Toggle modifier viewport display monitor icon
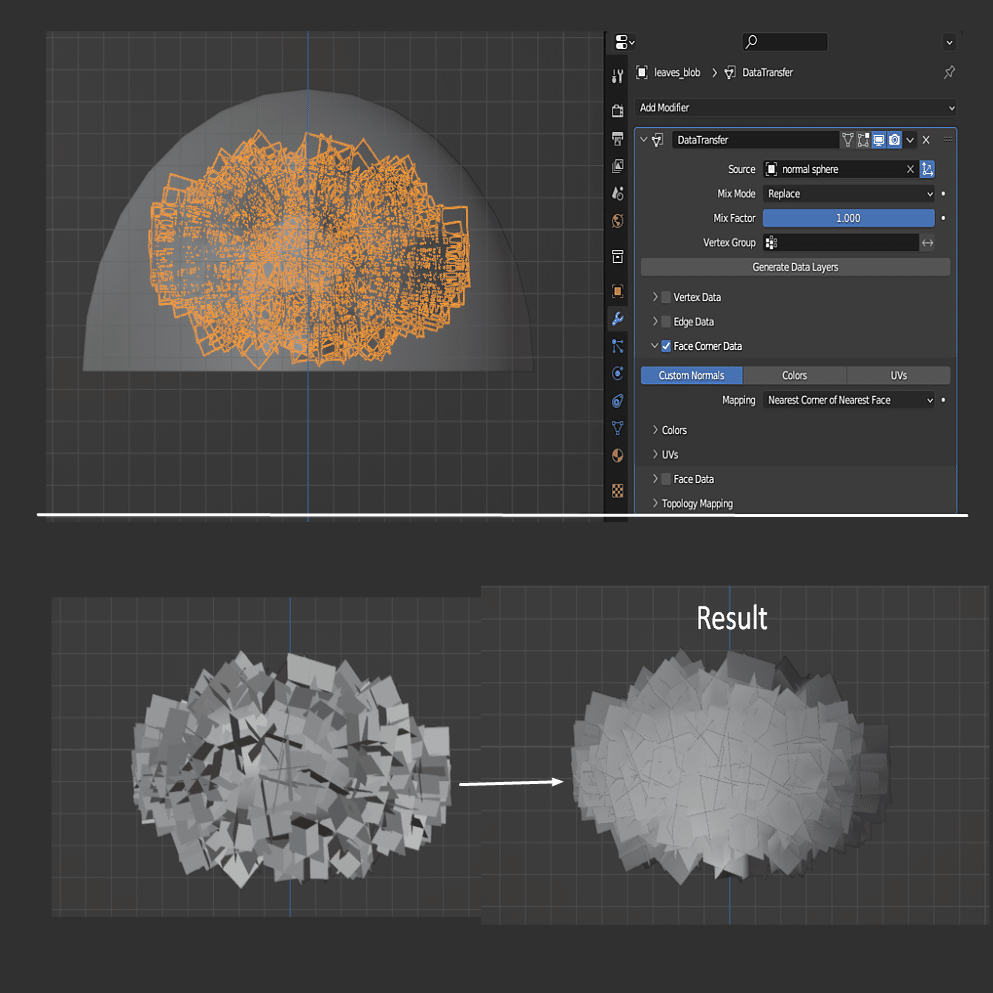The height and width of the screenshot is (993, 993). (879, 140)
